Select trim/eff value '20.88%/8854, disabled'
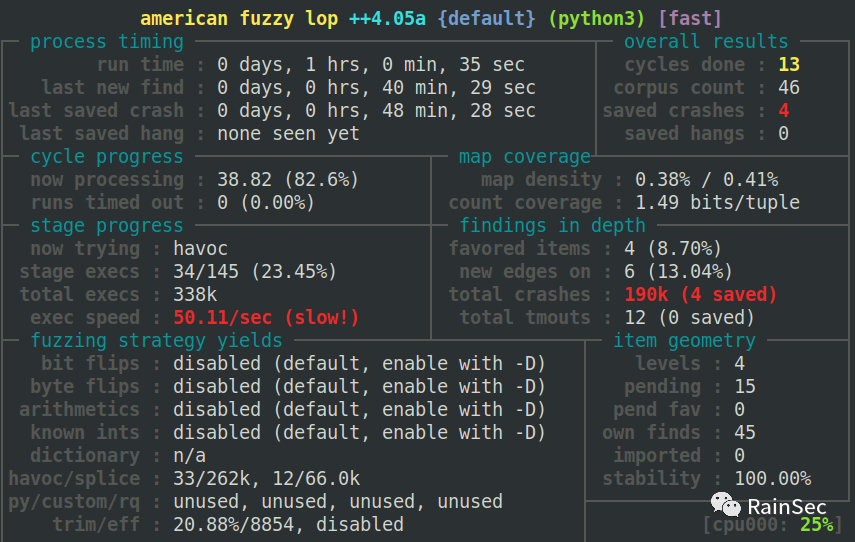855x542 pixels. (288, 524)
